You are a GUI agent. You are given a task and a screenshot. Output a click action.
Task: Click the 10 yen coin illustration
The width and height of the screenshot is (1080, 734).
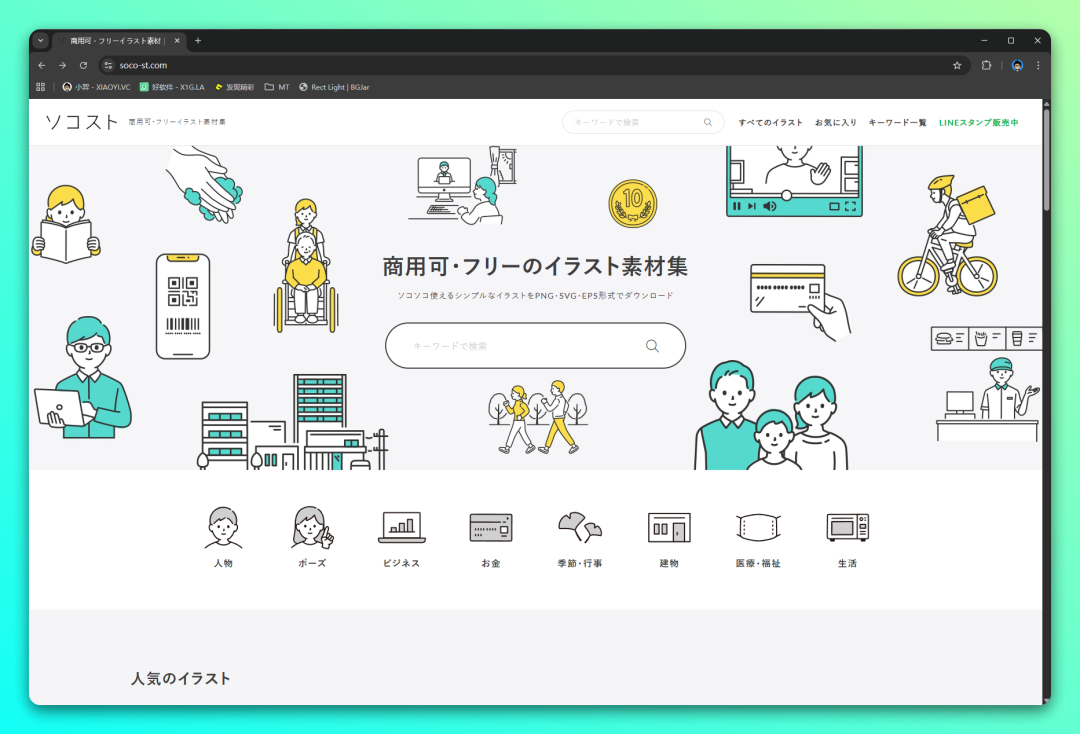[632, 203]
